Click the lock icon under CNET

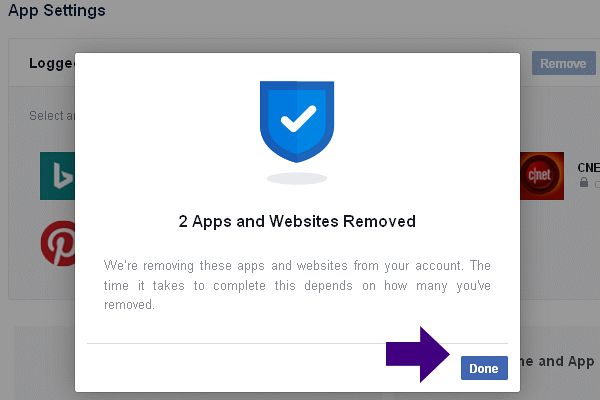[x=584, y=183]
